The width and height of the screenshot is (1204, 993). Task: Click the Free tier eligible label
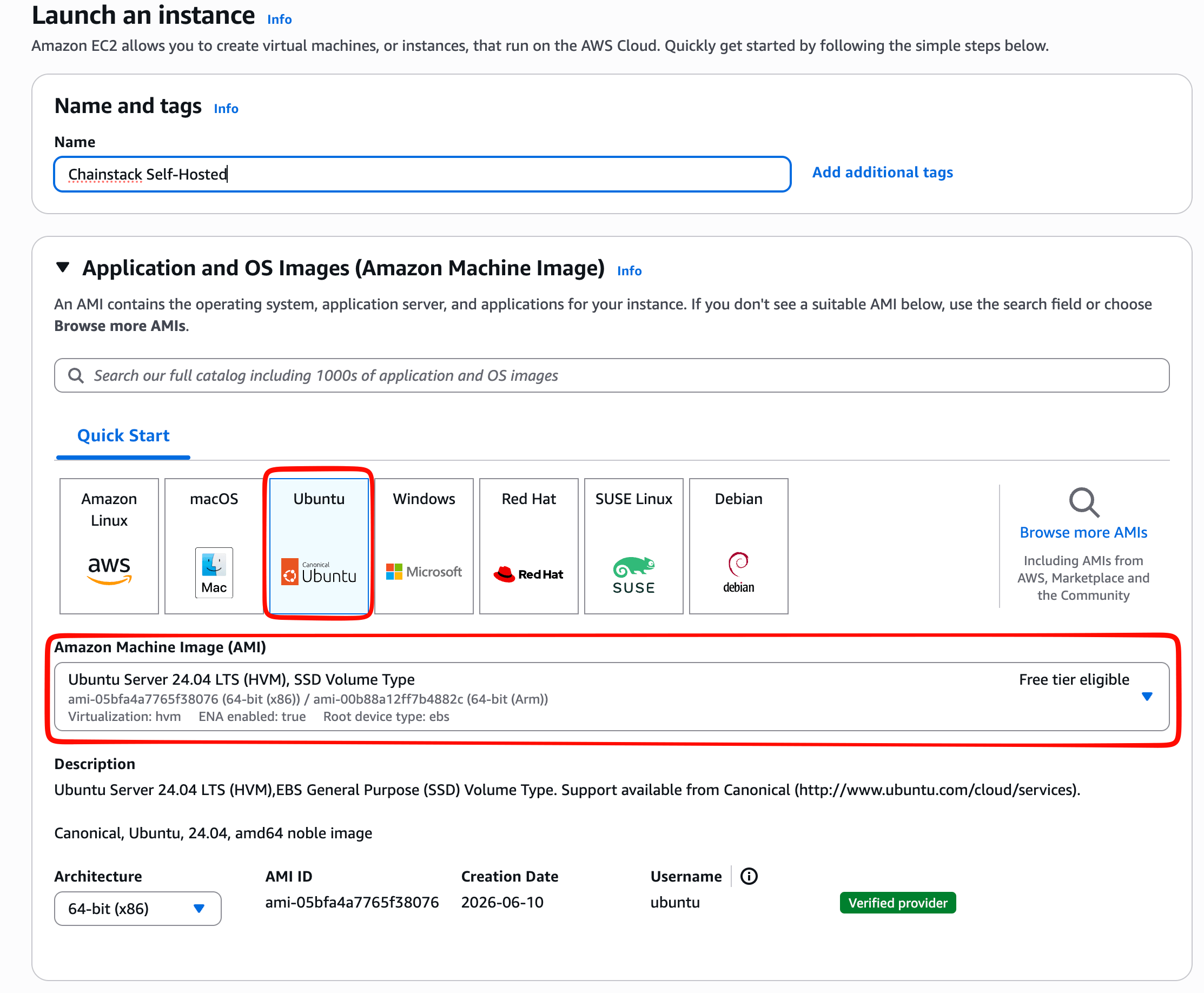click(x=1074, y=679)
